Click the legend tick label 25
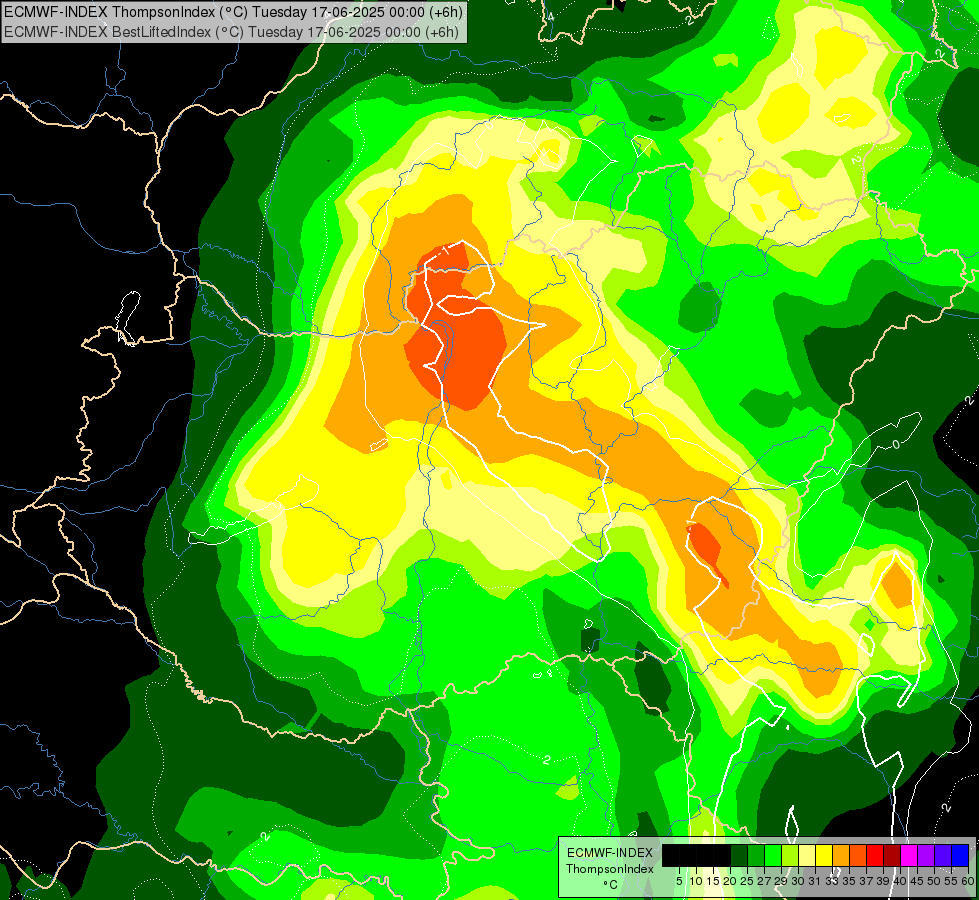Screen dimensions: 979x900 pos(747,881)
